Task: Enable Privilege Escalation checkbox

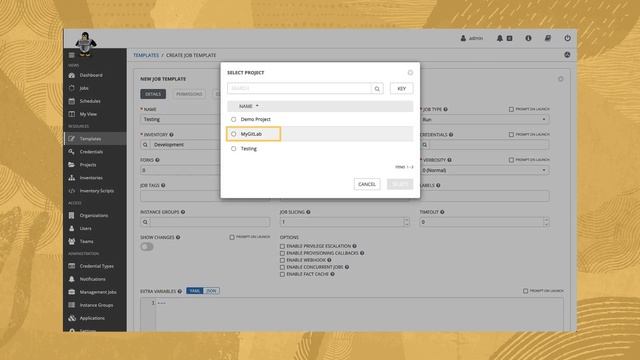Action: (x=282, y=246)
